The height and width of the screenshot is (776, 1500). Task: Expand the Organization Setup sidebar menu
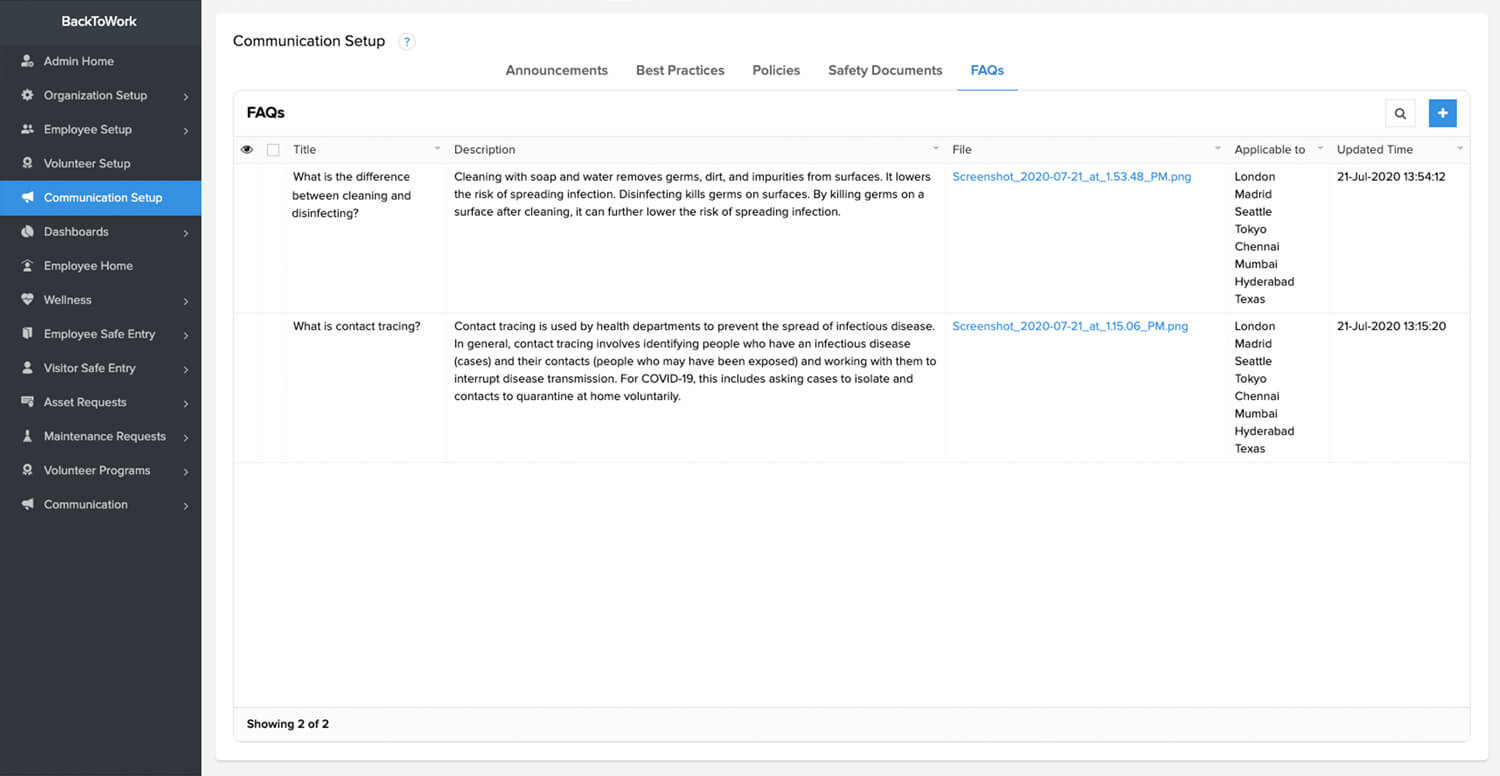[186, 96]
